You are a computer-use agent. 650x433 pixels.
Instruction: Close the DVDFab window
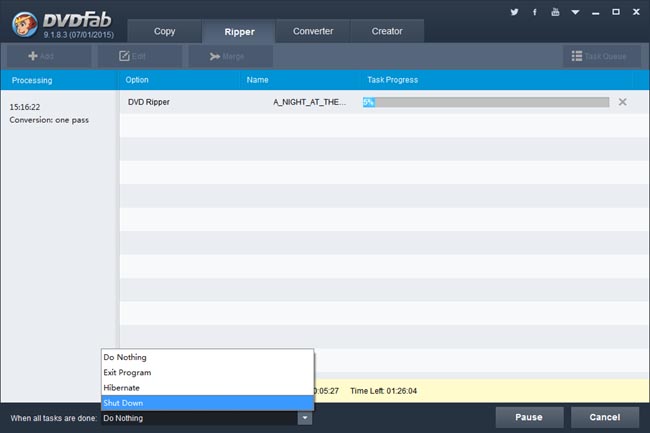click(x=636, y=12)
